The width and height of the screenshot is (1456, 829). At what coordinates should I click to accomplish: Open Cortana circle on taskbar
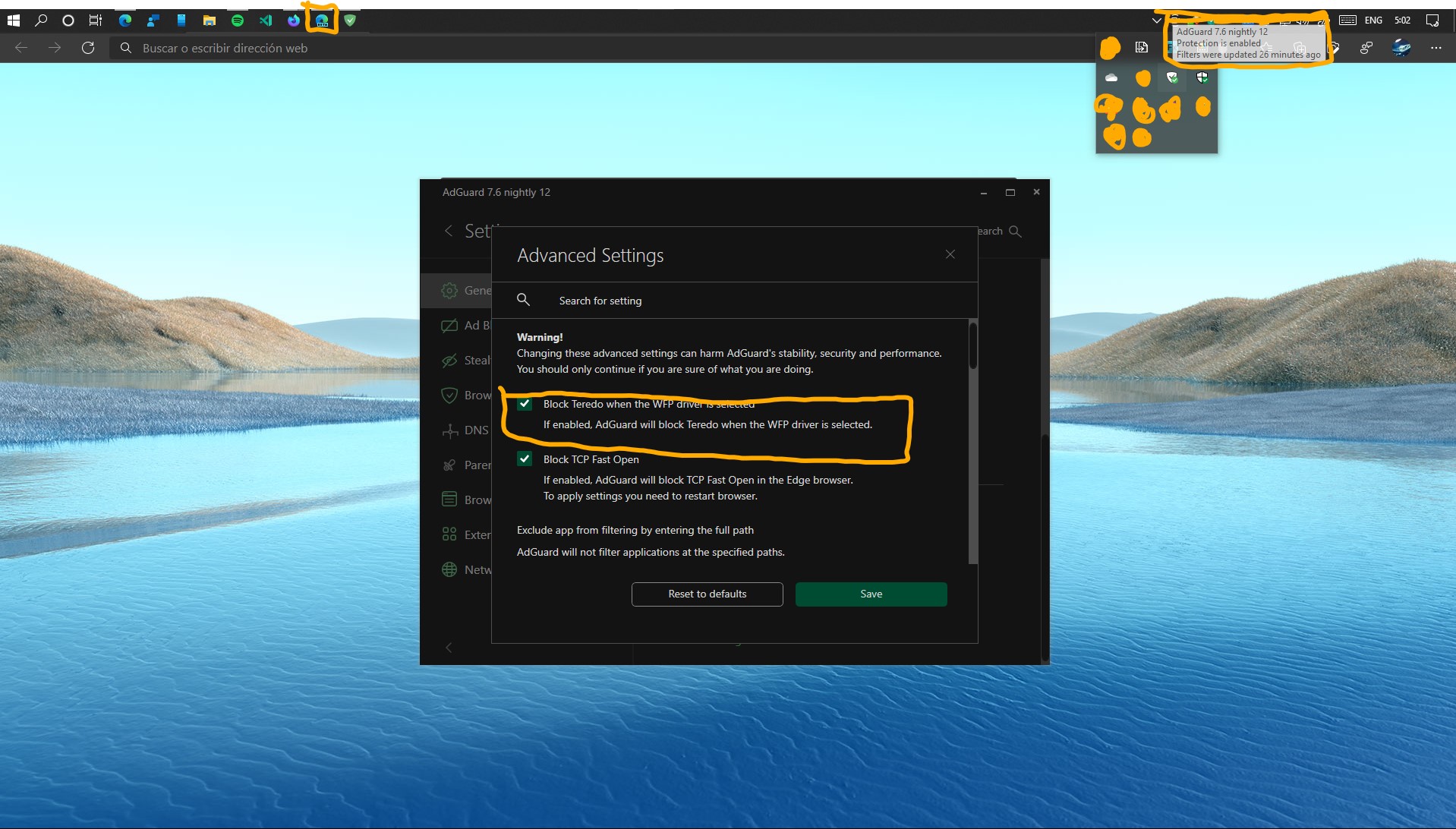(68, 20)
